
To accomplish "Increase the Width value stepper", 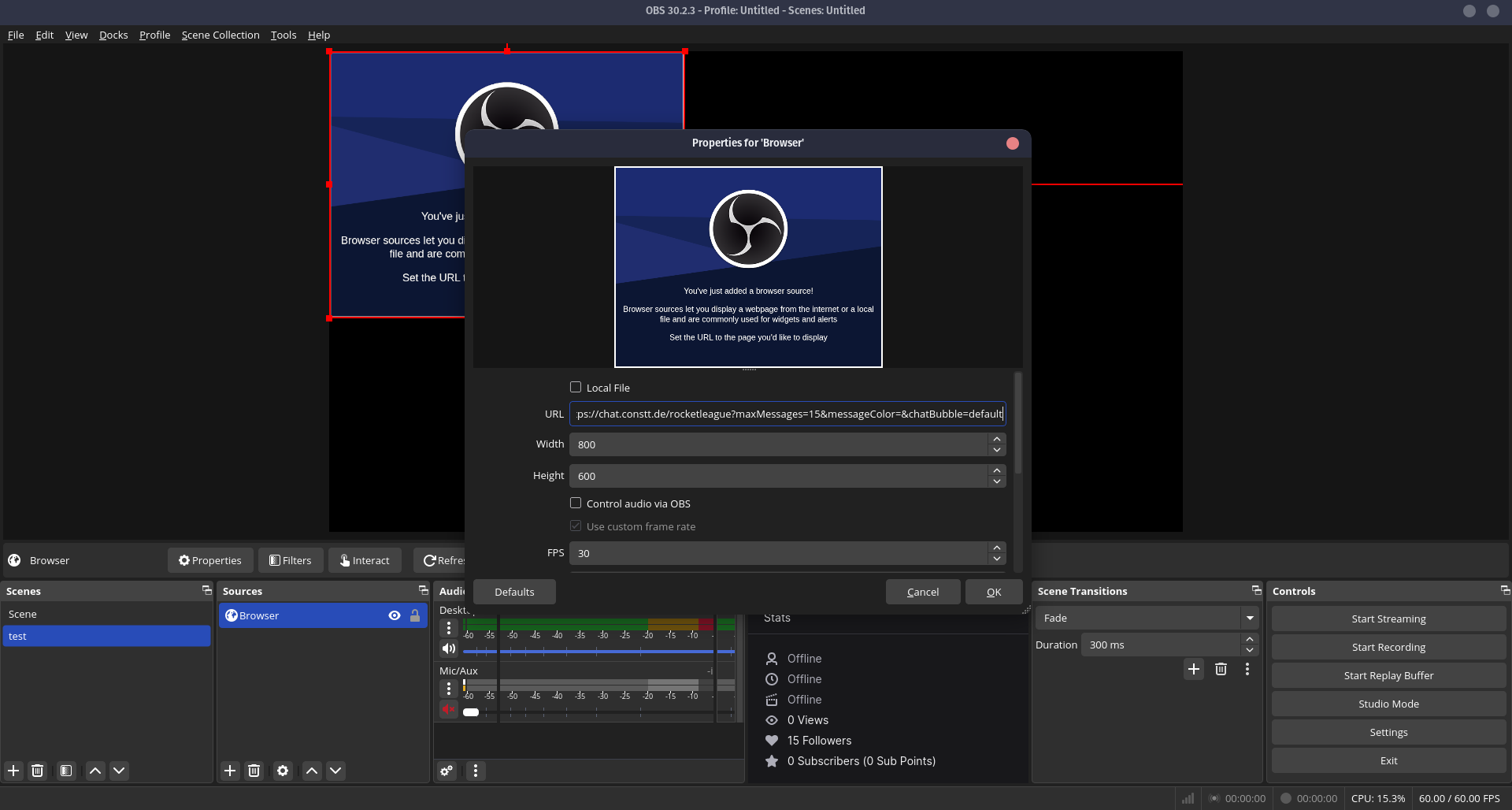I will tap(997, 439).
